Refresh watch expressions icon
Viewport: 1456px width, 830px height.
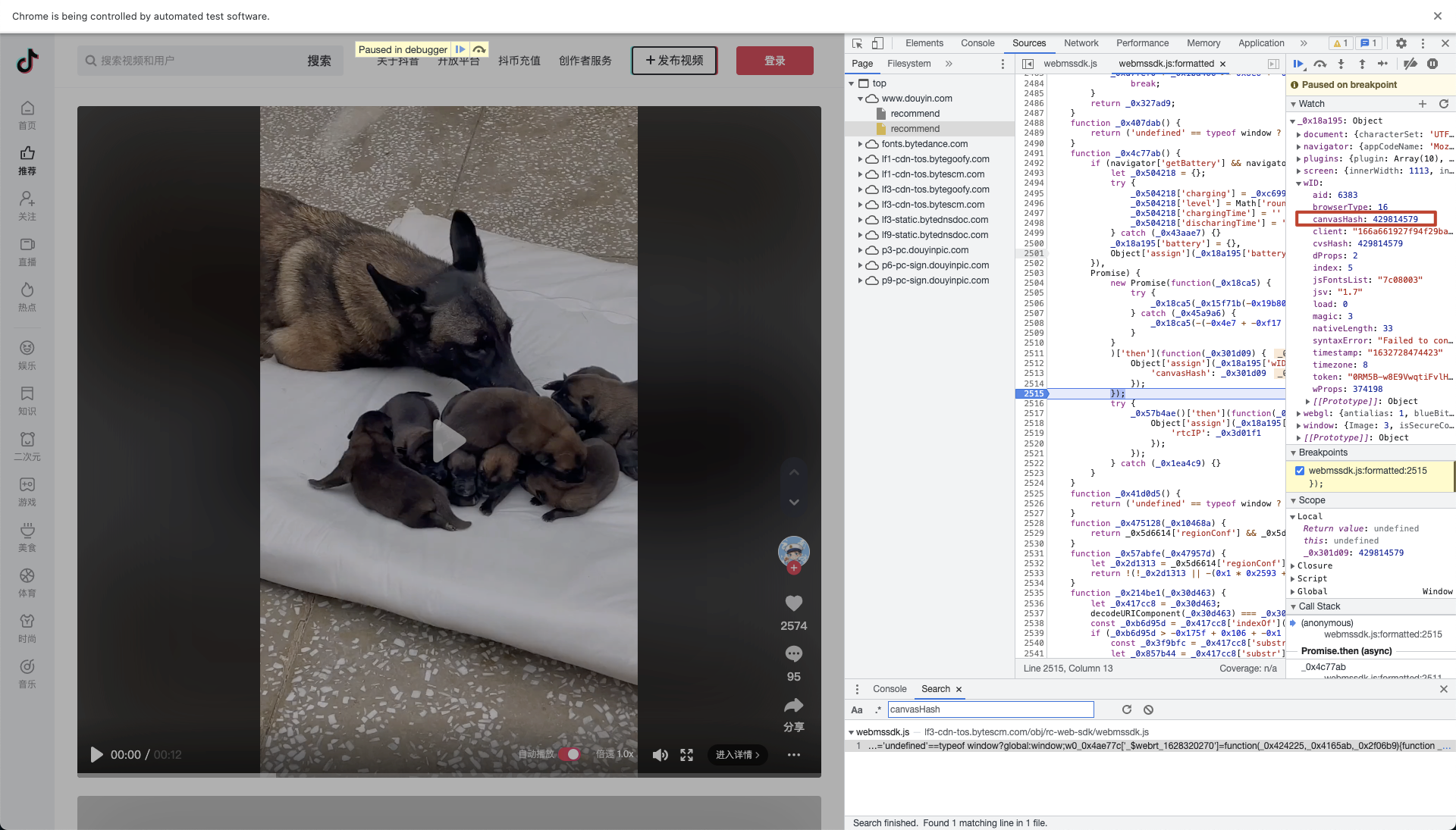1444,104
